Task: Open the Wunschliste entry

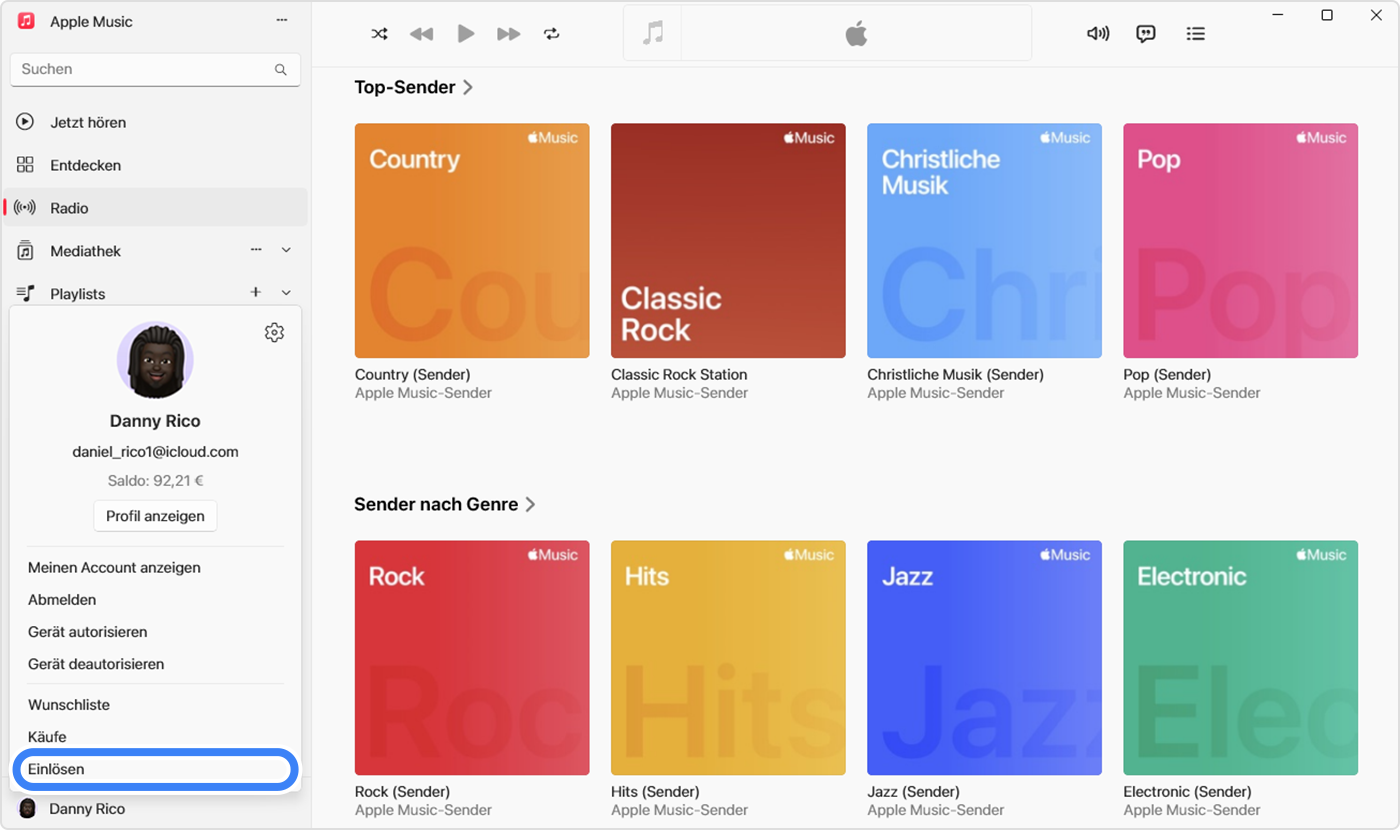Action: [x=69, y=705]
